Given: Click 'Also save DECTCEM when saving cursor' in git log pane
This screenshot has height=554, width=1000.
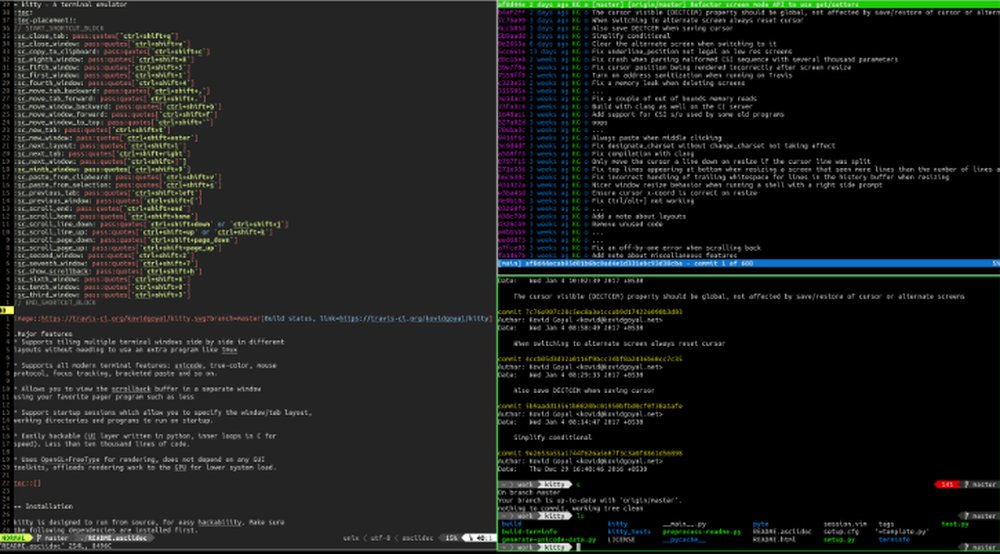Looking at the screenshot, I should coord(584,390).
